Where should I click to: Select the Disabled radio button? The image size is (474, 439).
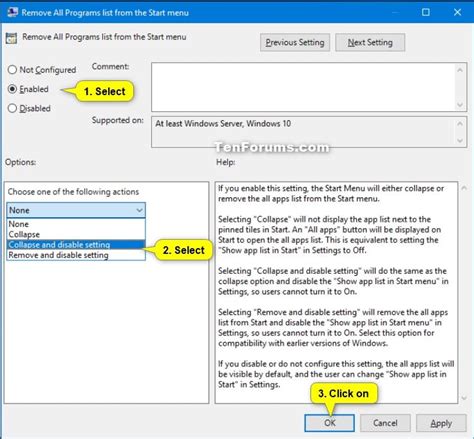(x=12, y=108)
